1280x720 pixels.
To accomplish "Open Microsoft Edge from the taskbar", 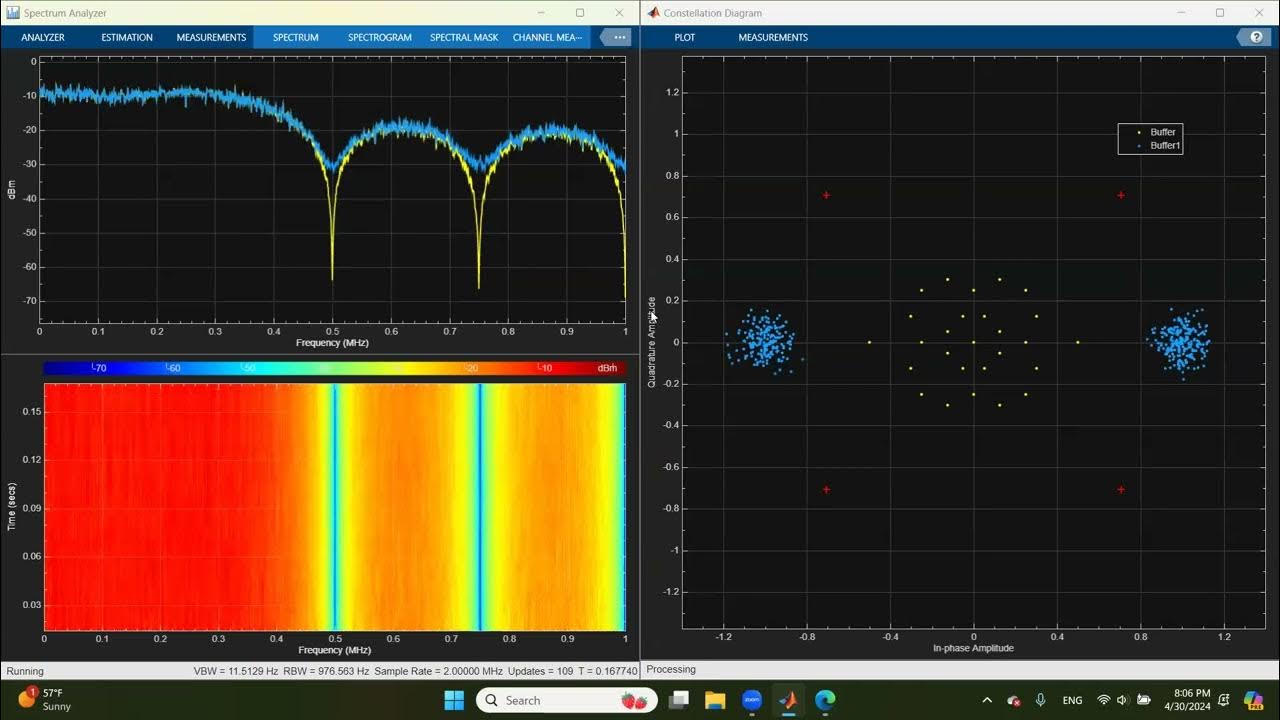I will tap(825, 700).
